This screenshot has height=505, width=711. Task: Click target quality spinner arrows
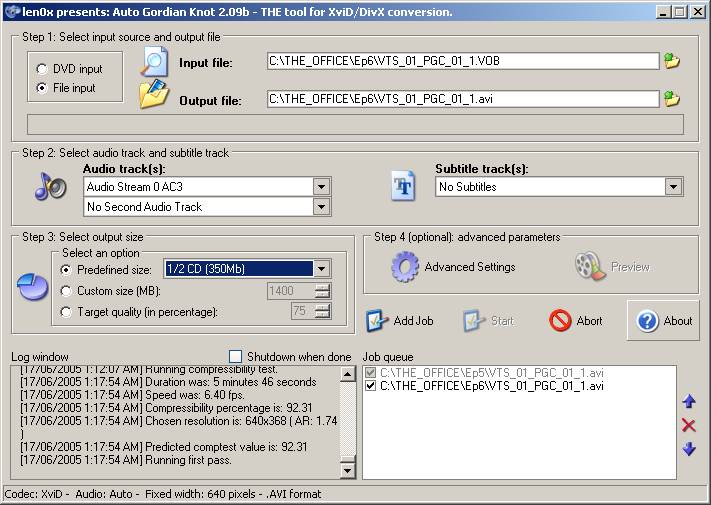[322, 311]
